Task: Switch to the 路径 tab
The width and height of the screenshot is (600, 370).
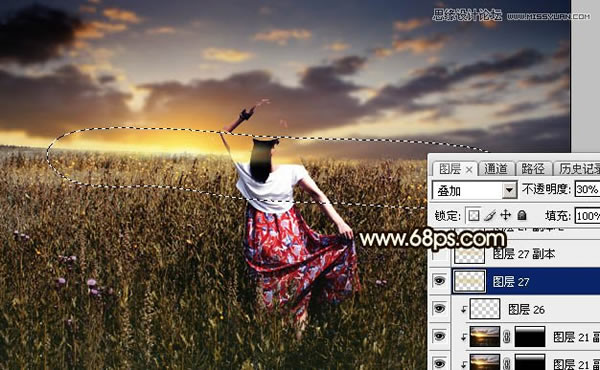Action: click(x=533, y=169)
